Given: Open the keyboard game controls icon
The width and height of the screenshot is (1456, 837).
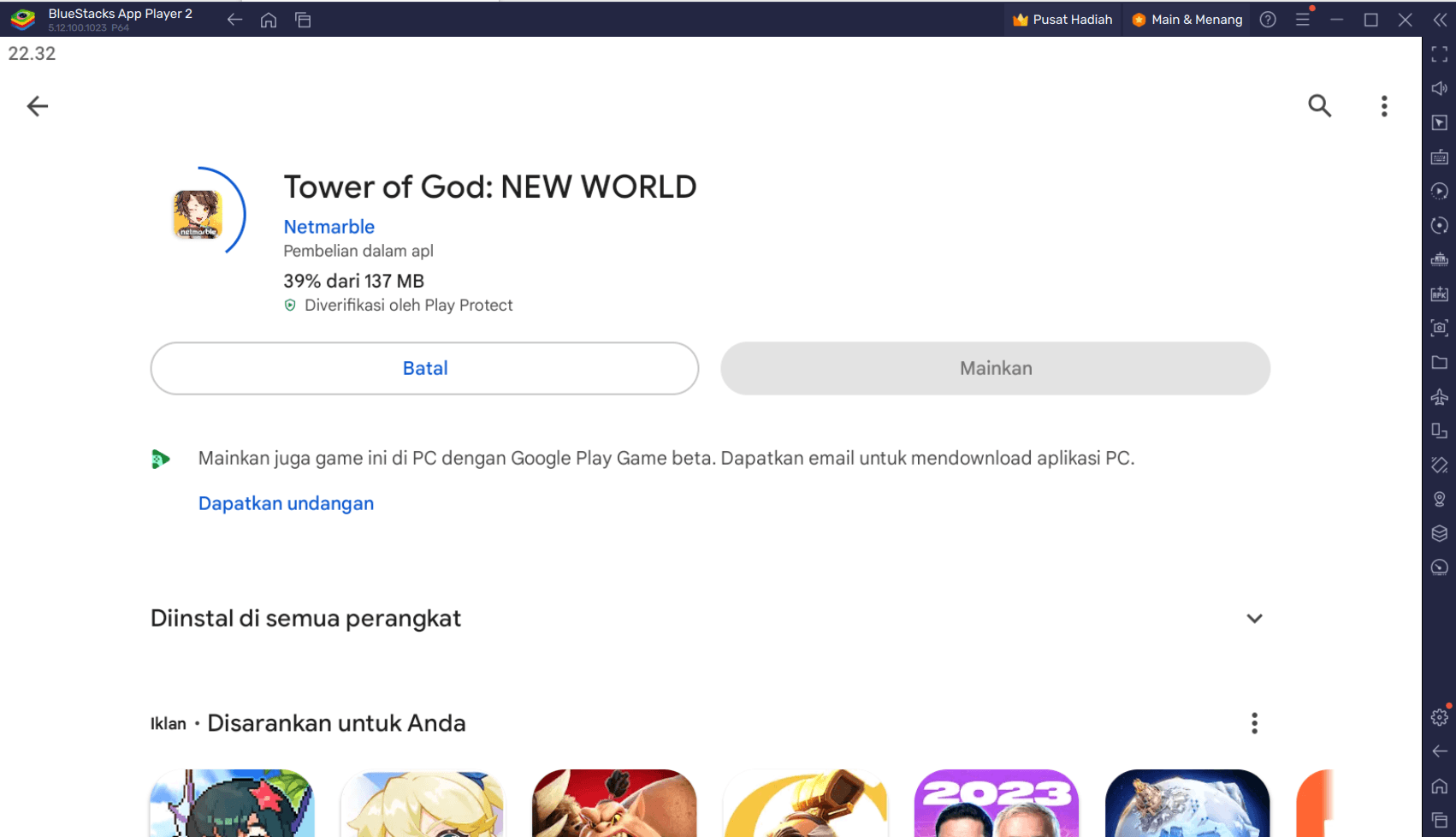Looking at the screenshot, I should click(1440, 157).
